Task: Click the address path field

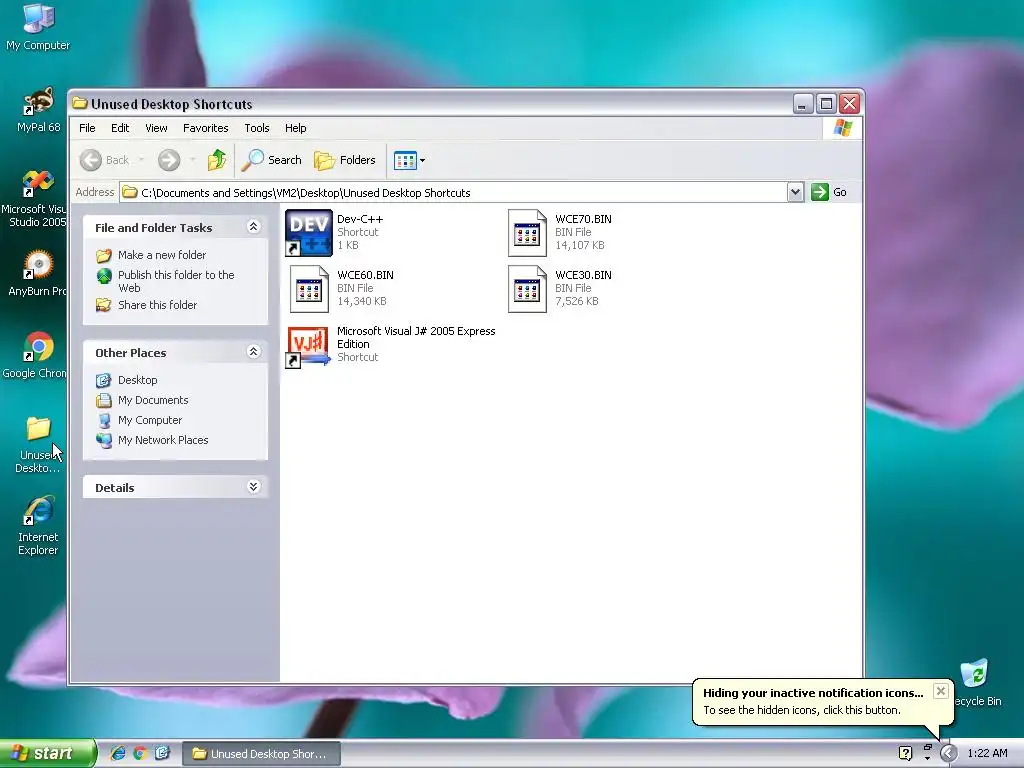Action: [x=454, y=192]
